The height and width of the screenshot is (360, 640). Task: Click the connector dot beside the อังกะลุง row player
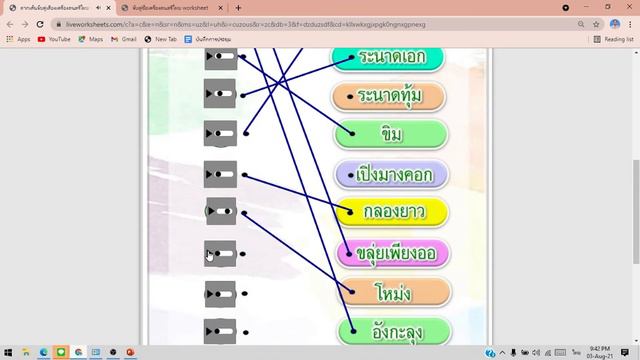[x=246, y=333]
